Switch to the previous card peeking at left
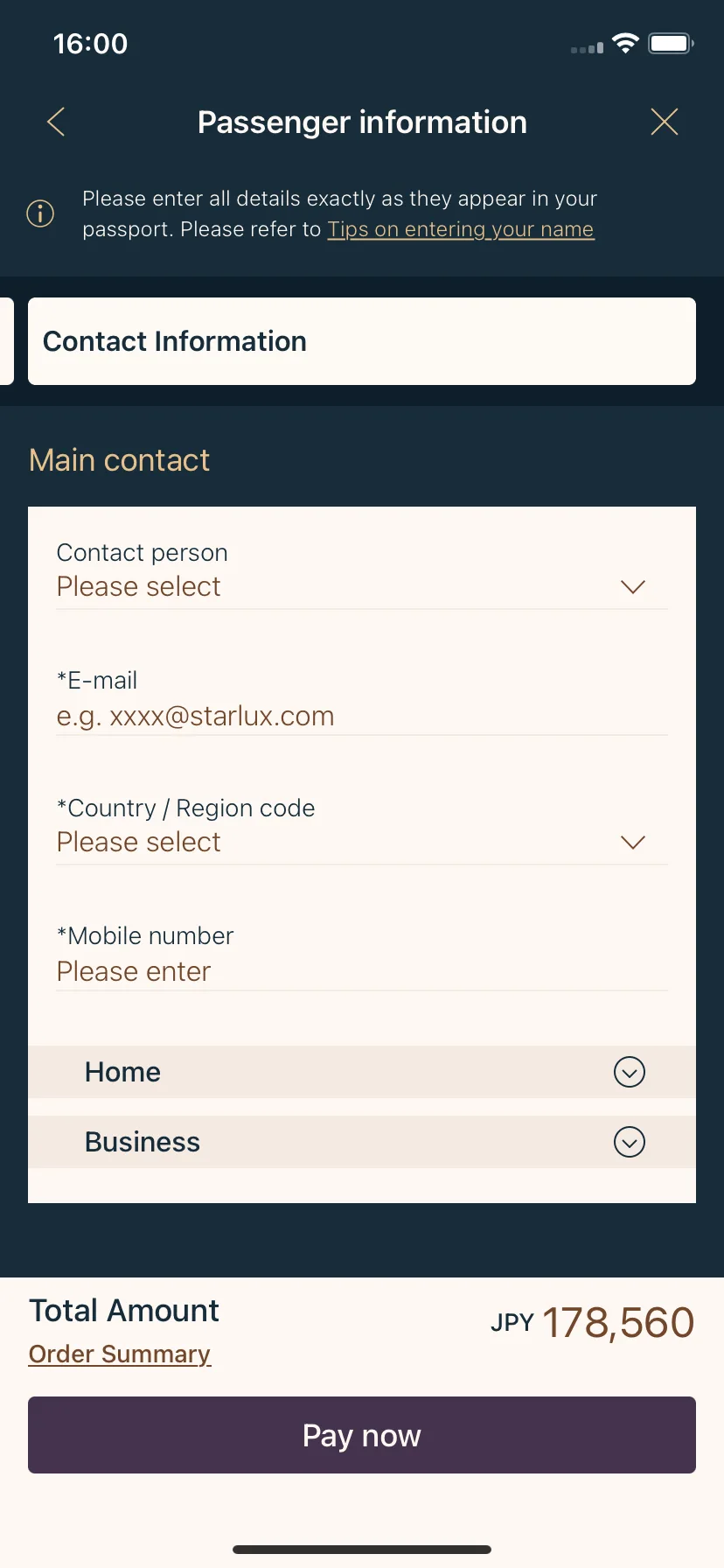 coord(7,341)
